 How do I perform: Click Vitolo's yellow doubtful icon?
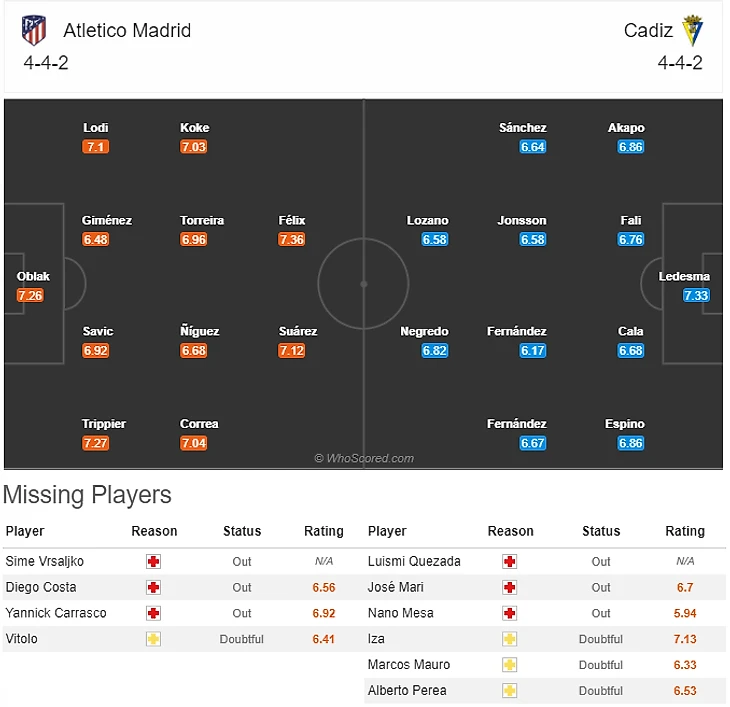(x=153, y=639)
